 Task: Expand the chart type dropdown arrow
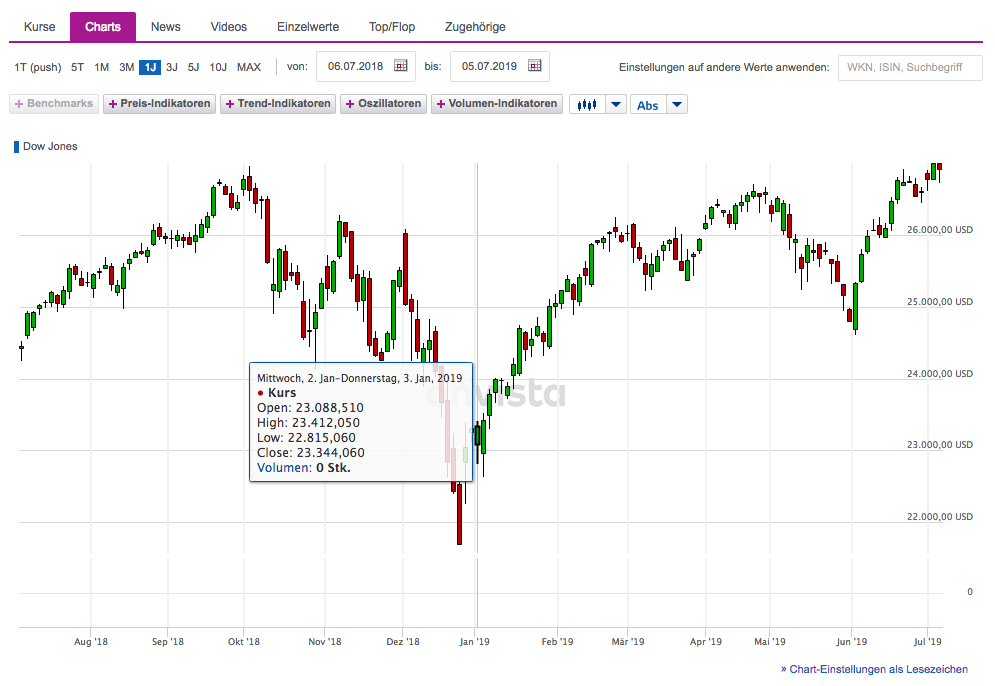(616, 104)
